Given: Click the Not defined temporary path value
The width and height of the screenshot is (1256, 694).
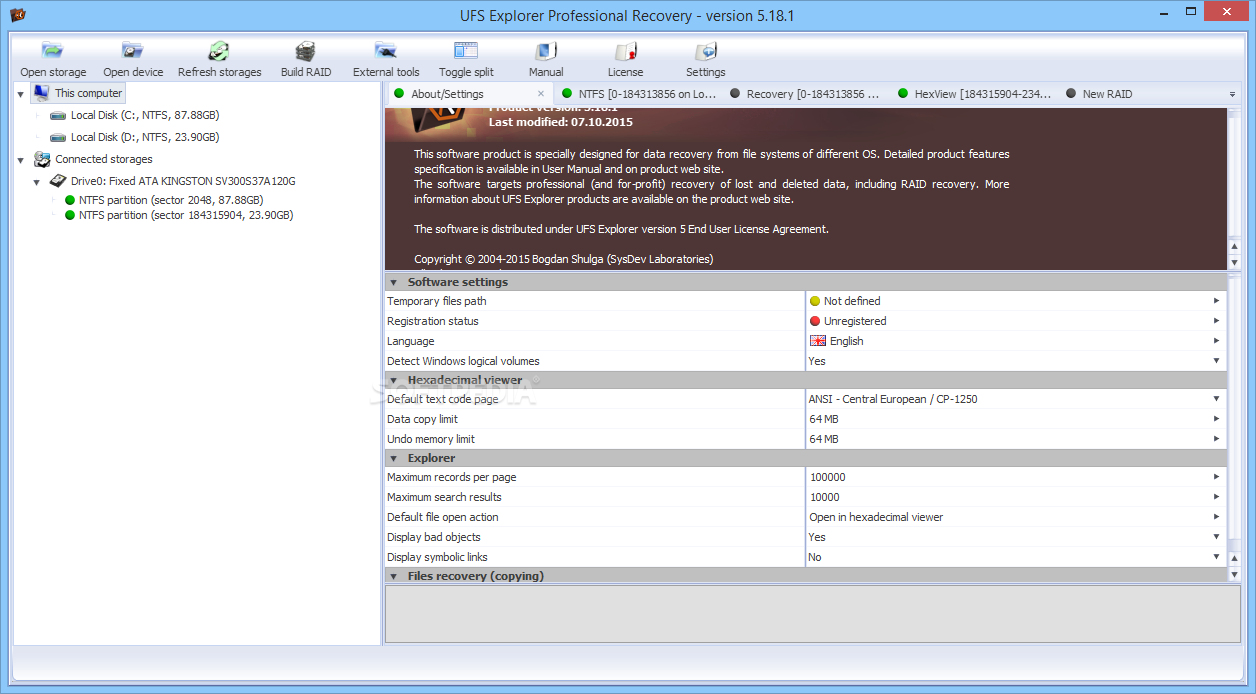Looking at the screenshot, I should [852, 301].
